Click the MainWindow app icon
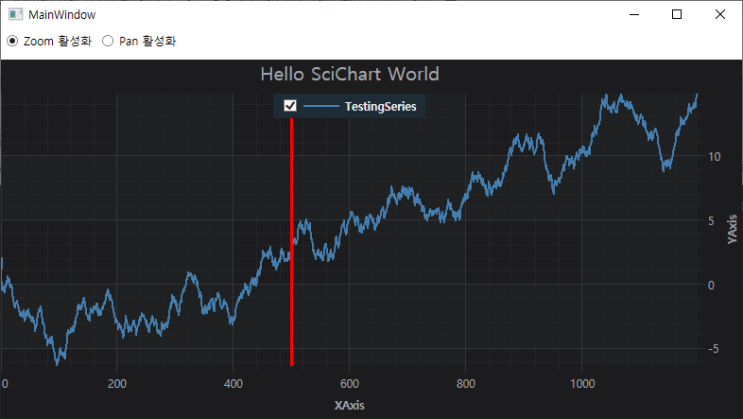The width and height of the screenshot is (743, 419). pyautogui.click(x=15, y=14)
